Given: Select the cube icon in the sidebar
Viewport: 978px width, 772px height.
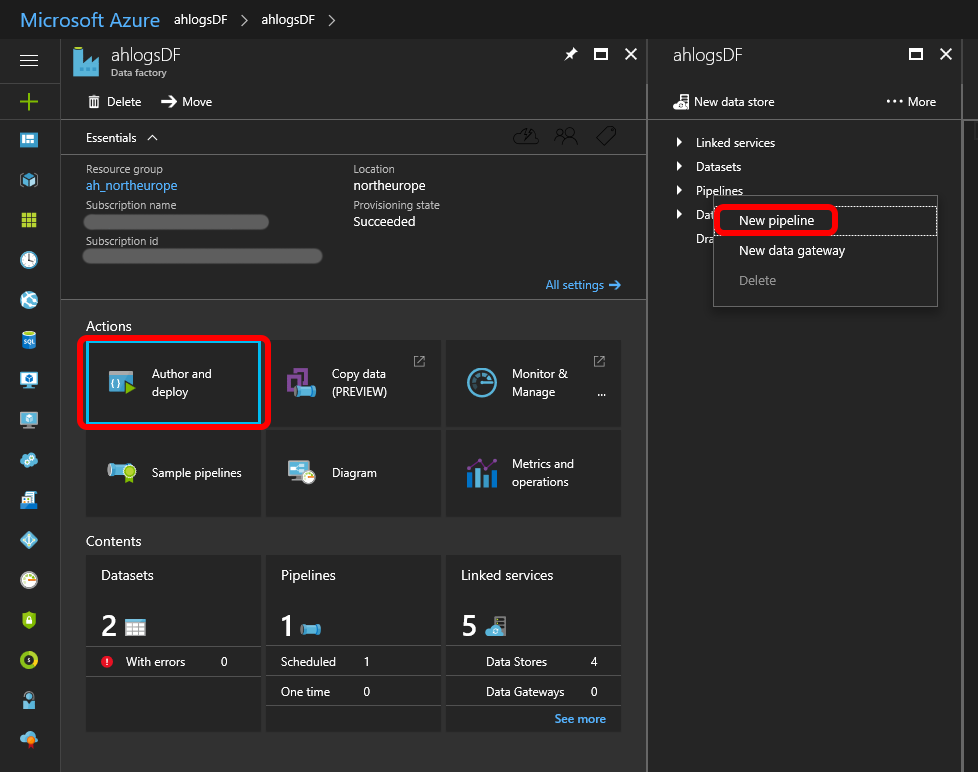Looking at the screenshot, I should (29, 180).
